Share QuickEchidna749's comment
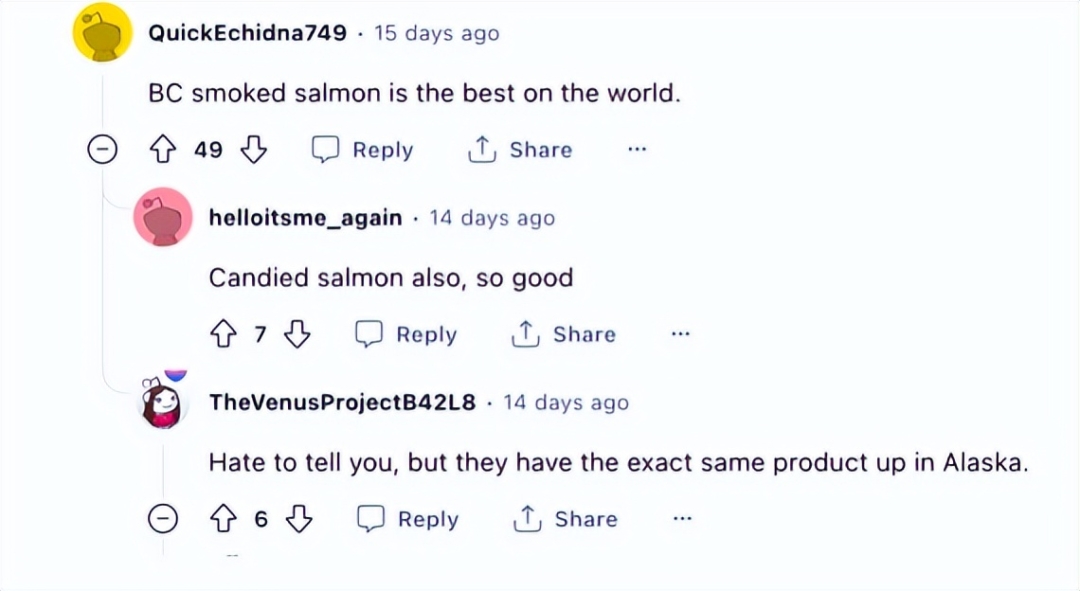Image resolution: width=1080 pixels, height=591 pixels. [x=520, y=149]
